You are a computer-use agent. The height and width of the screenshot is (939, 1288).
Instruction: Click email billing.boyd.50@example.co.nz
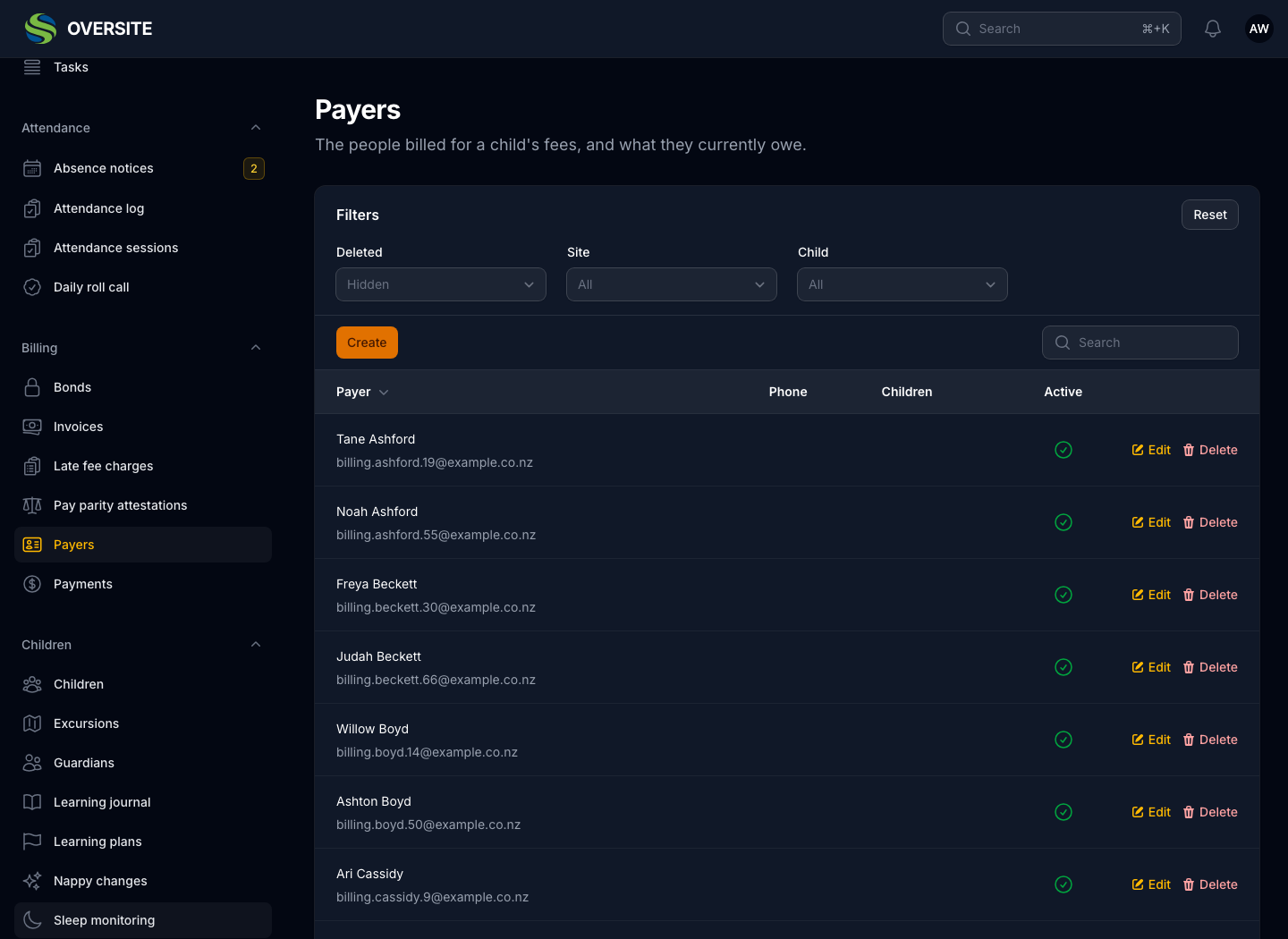click(428, 825)
